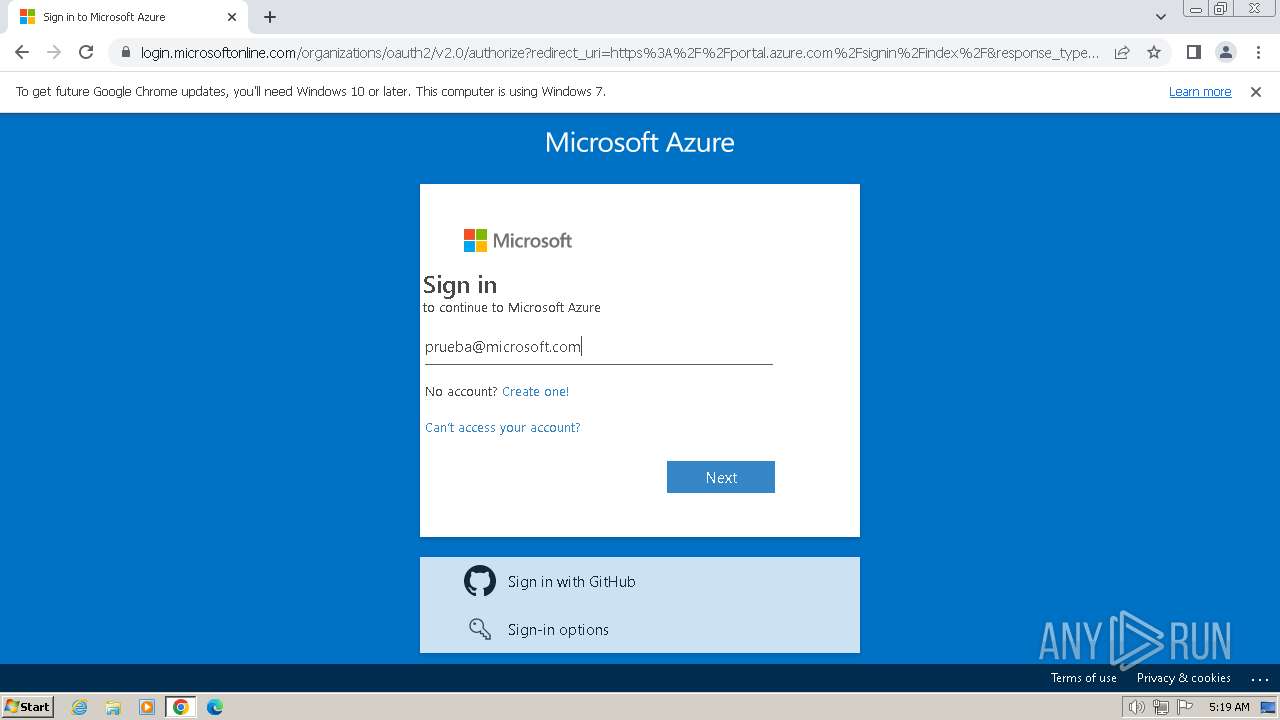Click the key icon beside Sign-in options
1280x720 pixels.
tap(480, 629)
